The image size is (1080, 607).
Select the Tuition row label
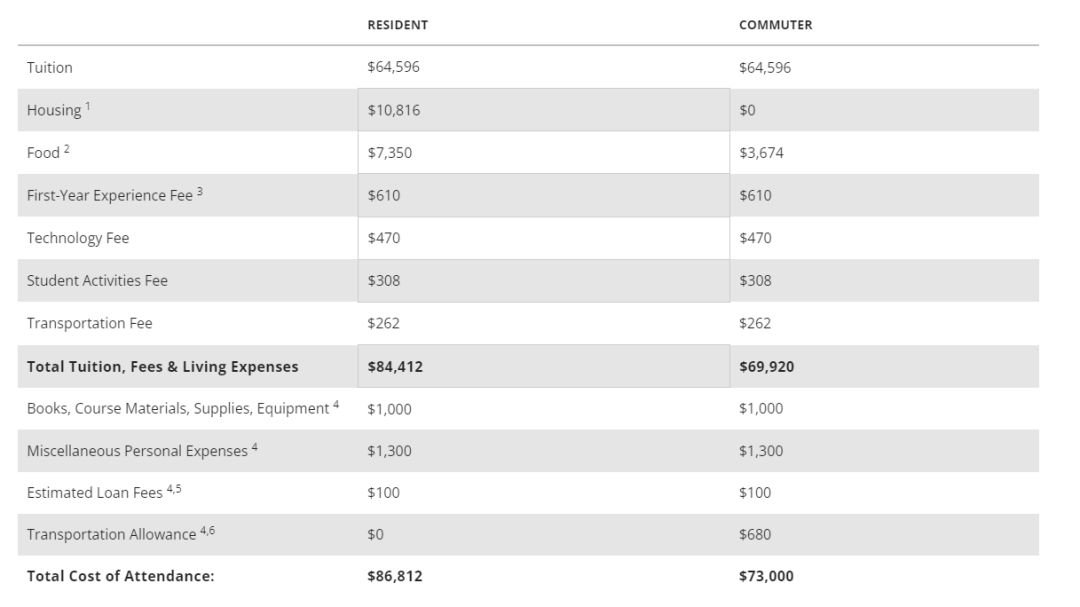(x=50, y=68)
